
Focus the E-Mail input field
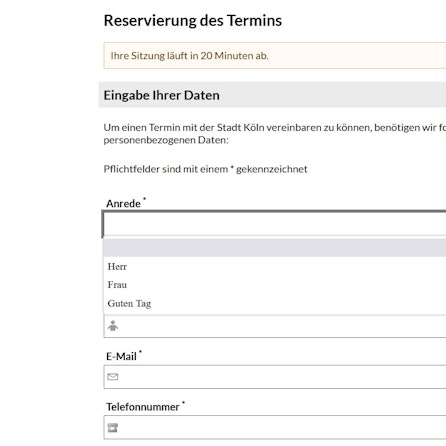pyautogui.click(x=275, y=377)
